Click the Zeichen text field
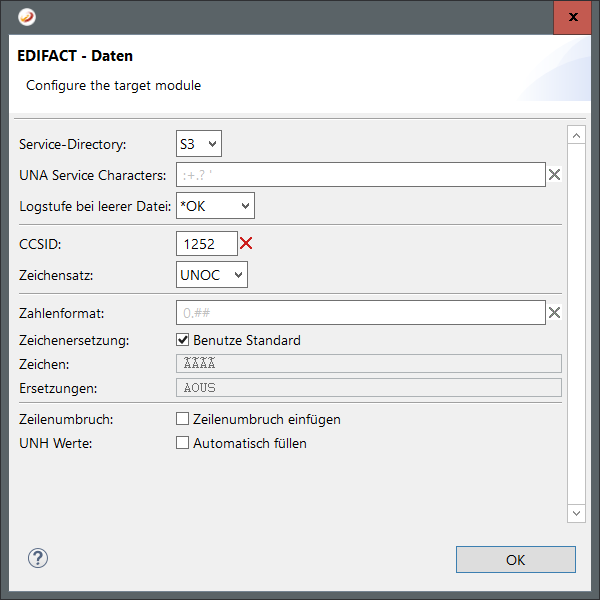This screenshot has height=600, width=600. point(368,364)
